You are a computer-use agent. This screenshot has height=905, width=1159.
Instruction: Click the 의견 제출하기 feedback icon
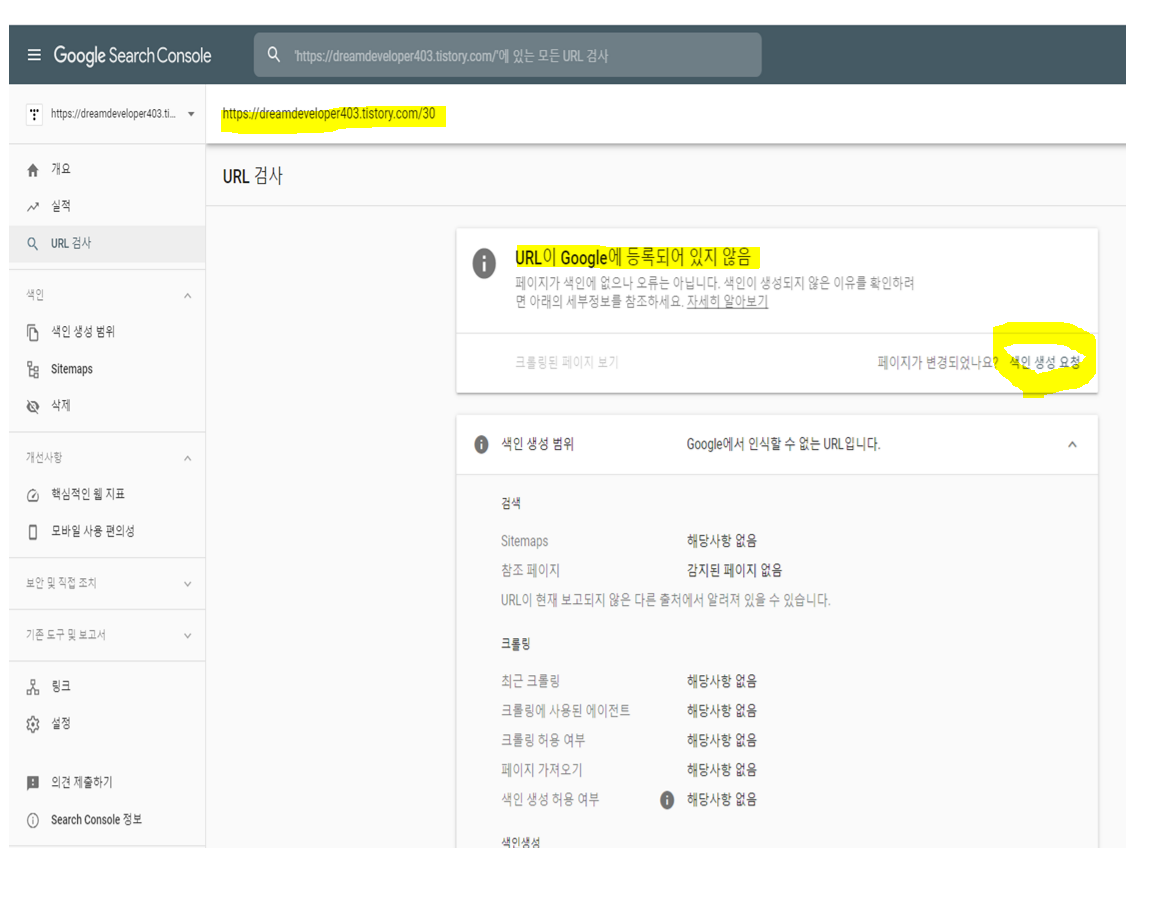pyautogui.click(x=33, y=782)
